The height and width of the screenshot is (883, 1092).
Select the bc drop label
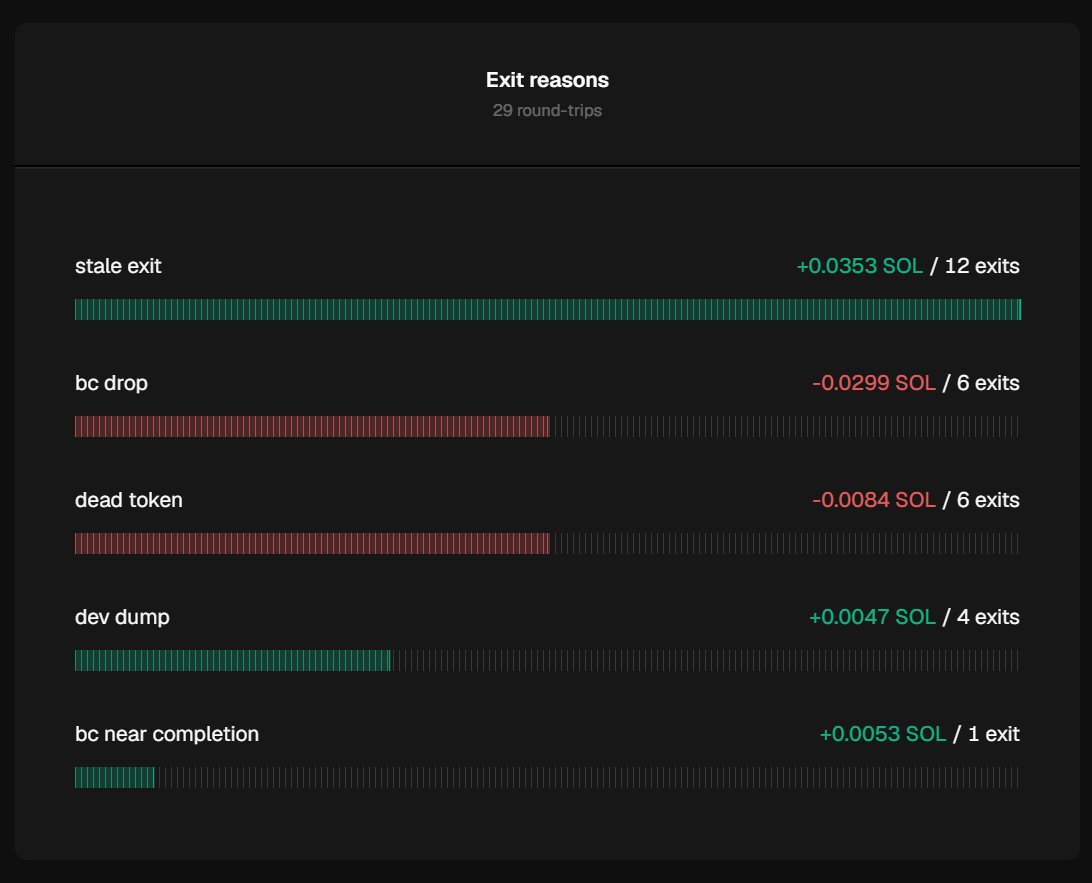pos(111,383)
